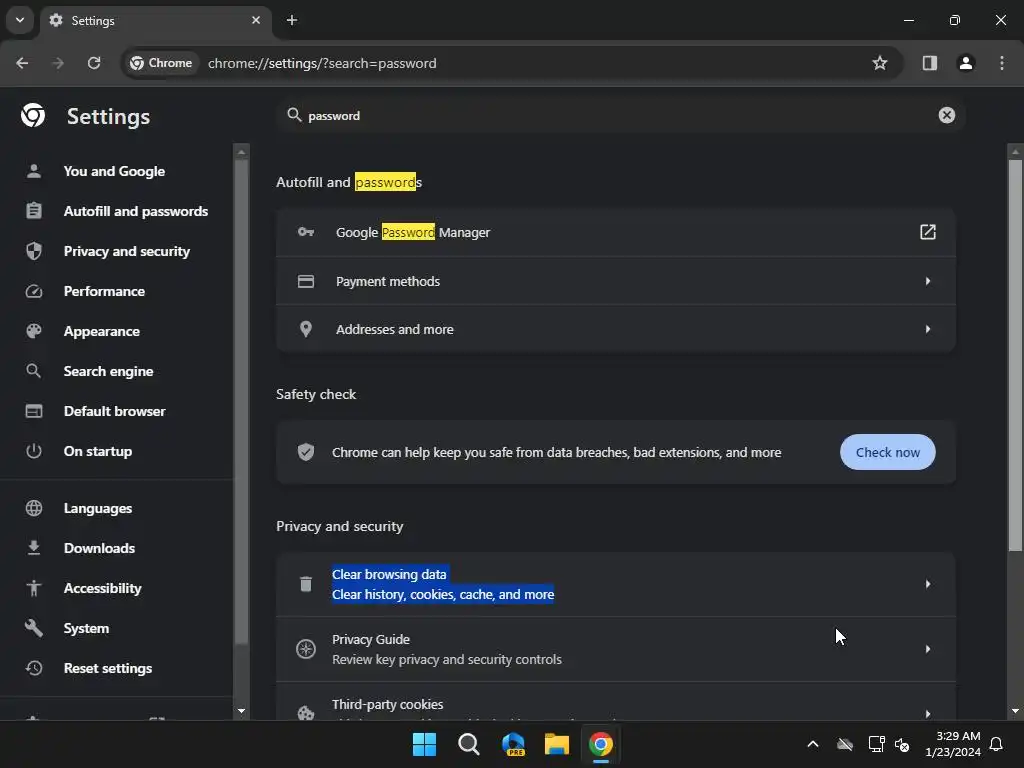Open Languages settings
This screenshot has height=768, width=1024.
click(x=98, y=508)
